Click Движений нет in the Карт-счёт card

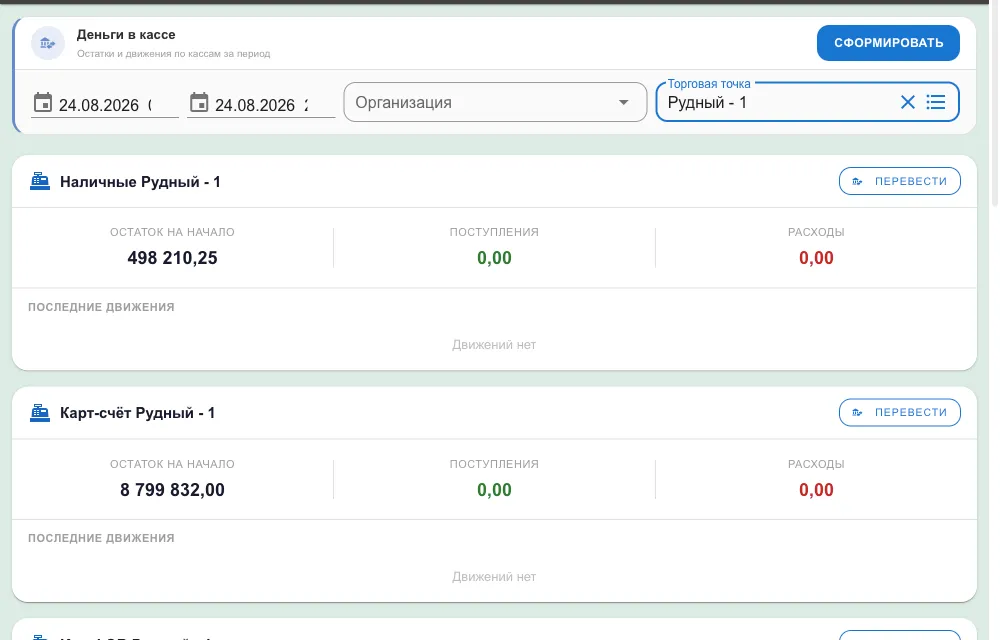coord(494,577)
